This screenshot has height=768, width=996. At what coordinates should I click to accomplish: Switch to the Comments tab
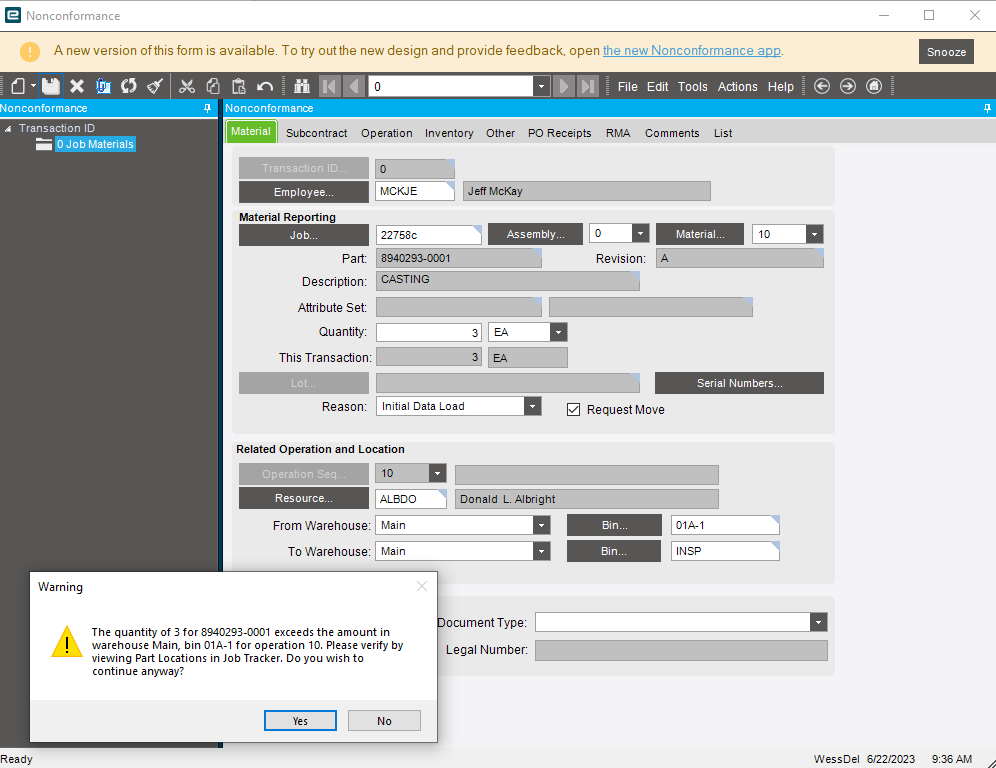pyautogui.click(x=672, y=133)
